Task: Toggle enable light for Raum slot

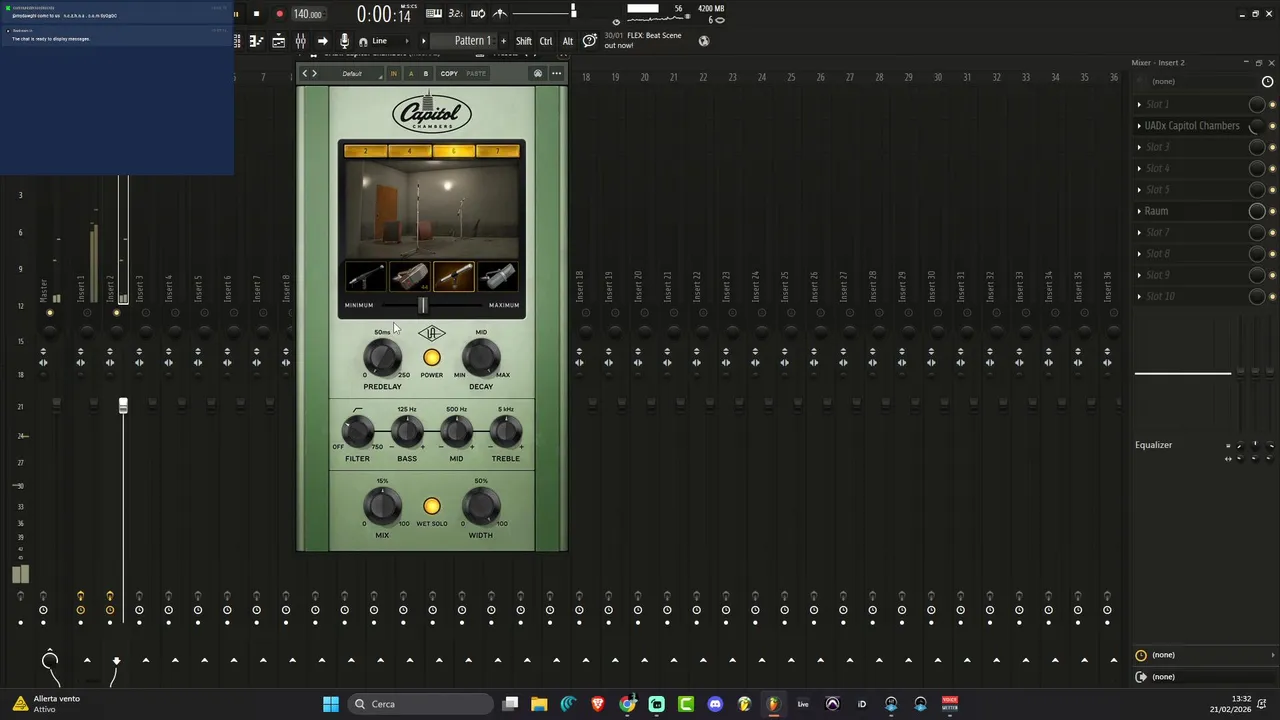Action: [1271, 211]
